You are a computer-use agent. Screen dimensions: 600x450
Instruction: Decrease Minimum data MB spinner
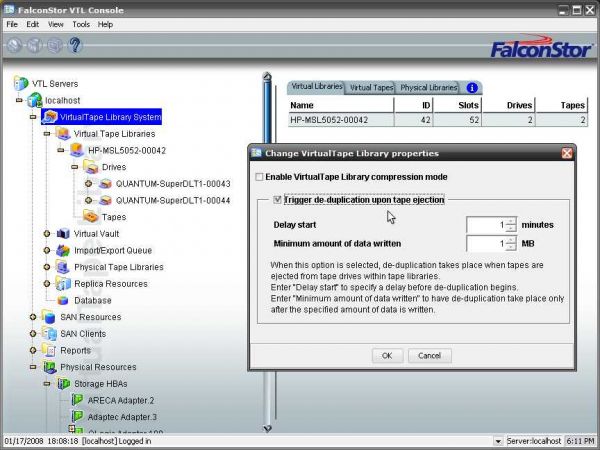click(x=511, y=247)
